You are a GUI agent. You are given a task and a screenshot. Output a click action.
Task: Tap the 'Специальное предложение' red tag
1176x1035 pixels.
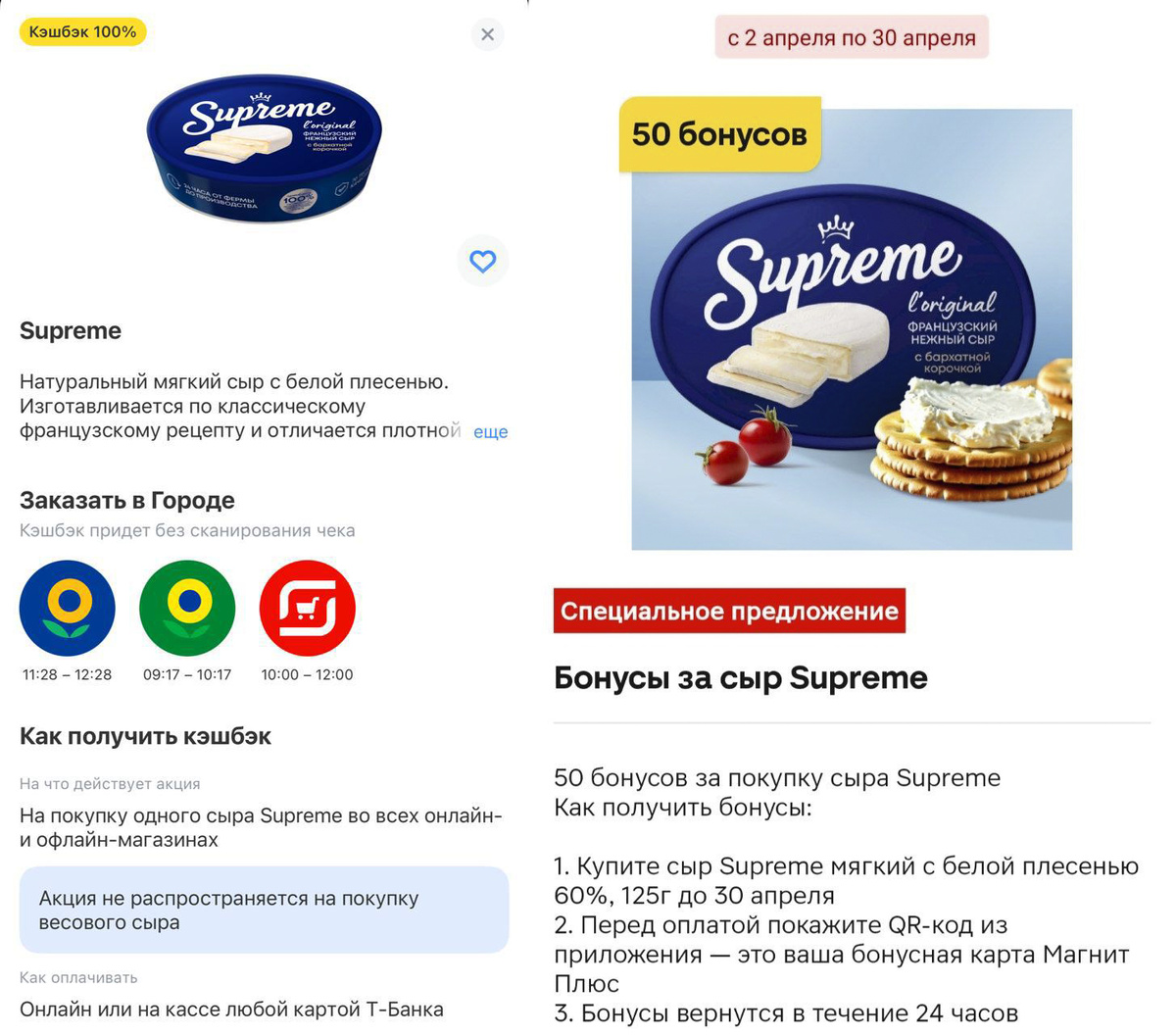(x=729, y=611)
